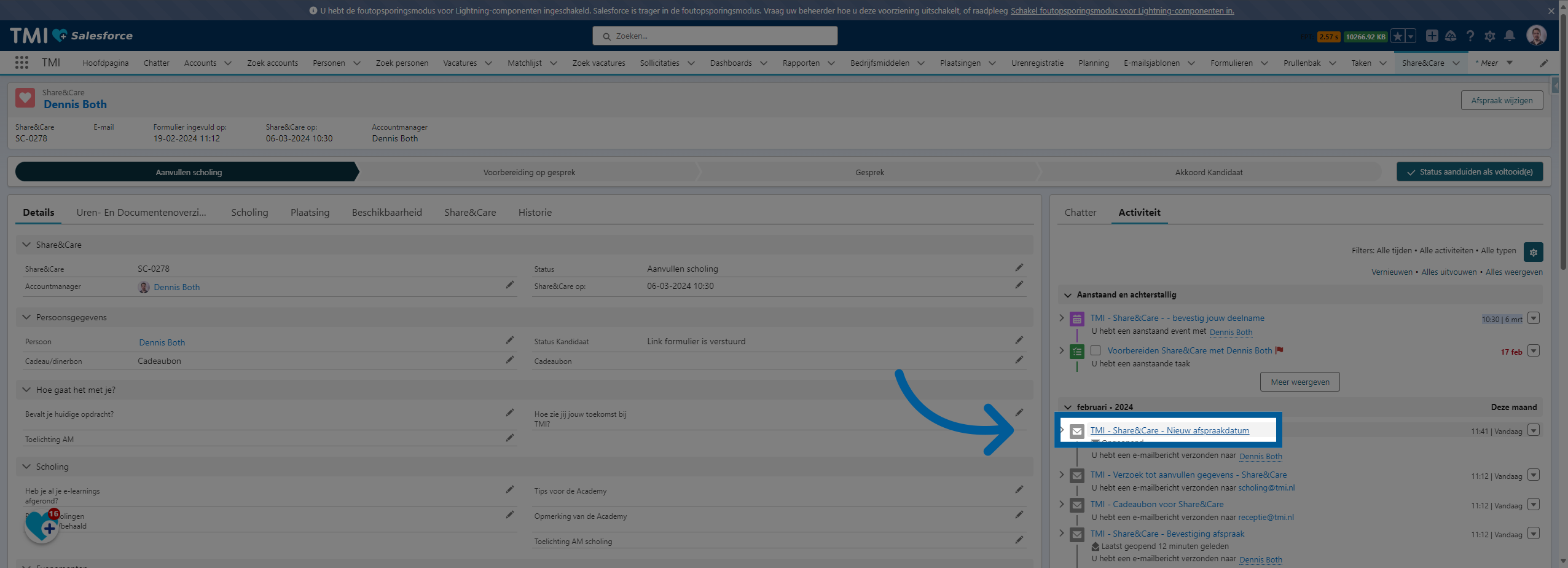Check off Voorbereiden Share&Care task checkbox
The width and height of the screenshot is (1568, 568).
tap(1096, 350)
